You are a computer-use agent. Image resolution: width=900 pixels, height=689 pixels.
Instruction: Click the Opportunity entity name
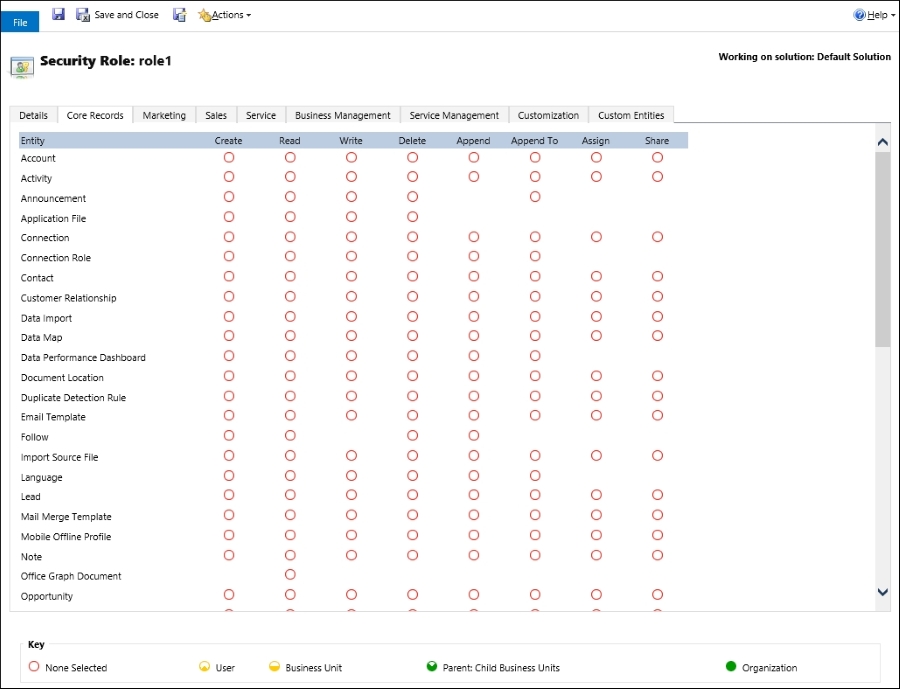46,597
